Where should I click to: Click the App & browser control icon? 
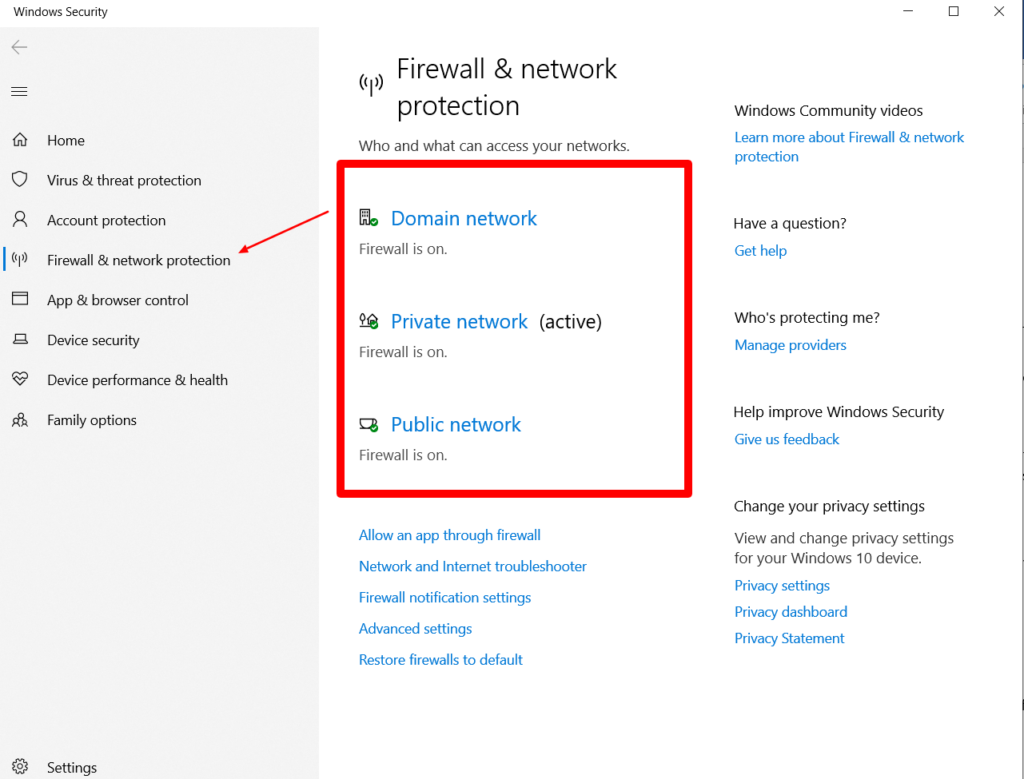pos(21,300)
